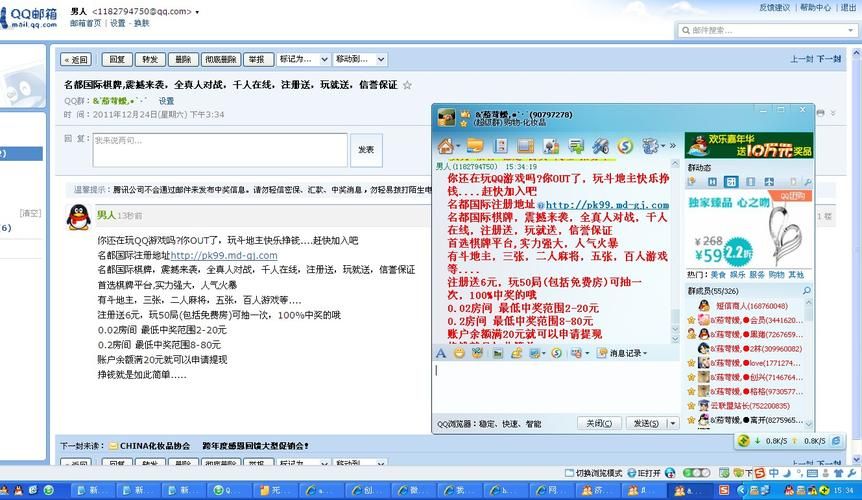The width and height of the screenshot is (862, 500).
Task: Click the add-member green plus icon in chat toolbar
Action: tap(576, 146)
